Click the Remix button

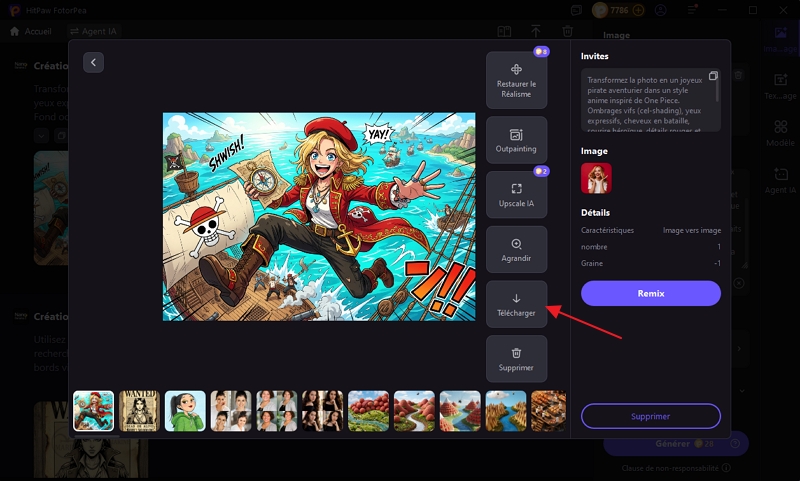click(x=651, y=293)
